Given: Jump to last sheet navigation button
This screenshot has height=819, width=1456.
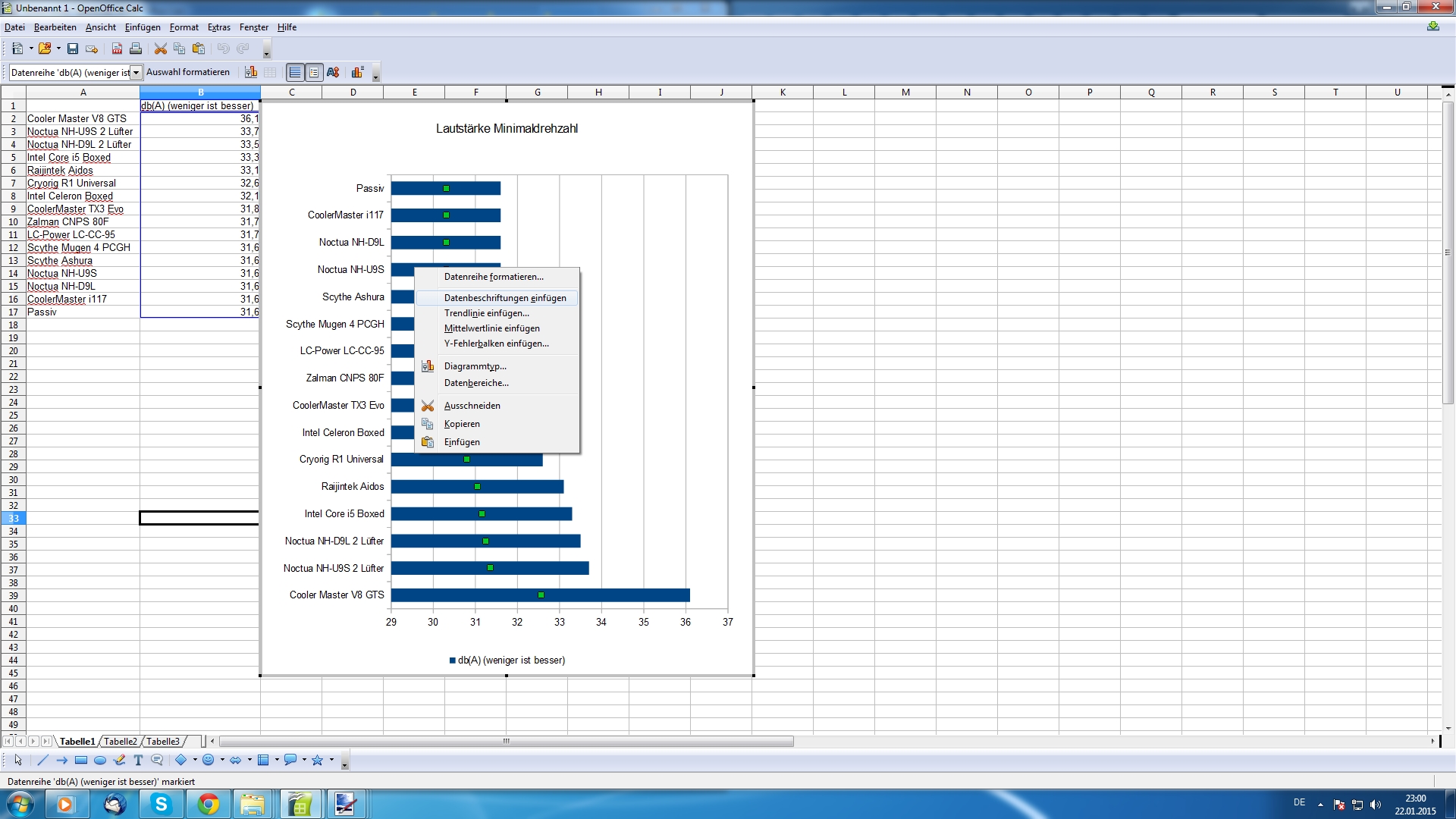Looking at the screenshot, I should [47, 742].
